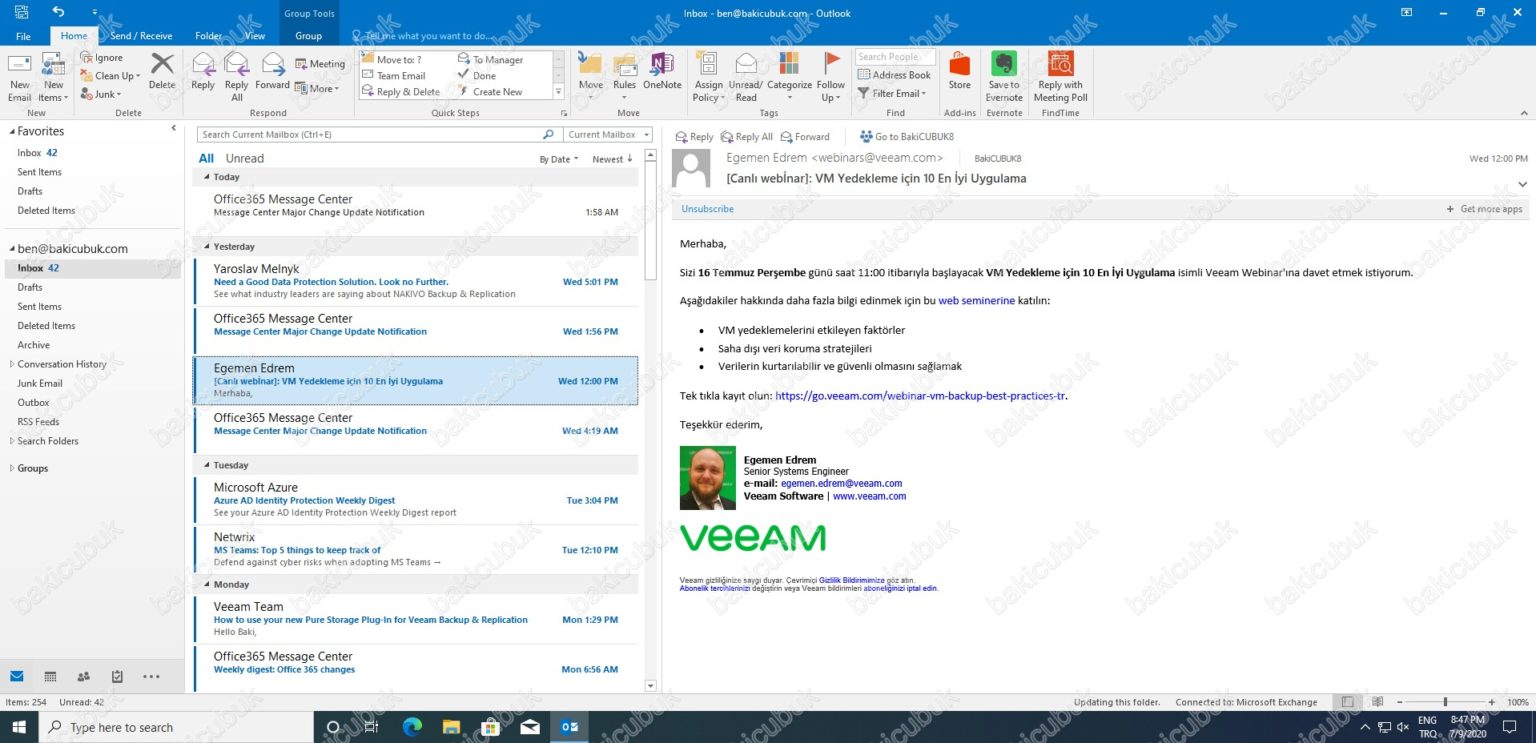
Task: Collapse the Yesterday message group
Action: pos(206,246)
